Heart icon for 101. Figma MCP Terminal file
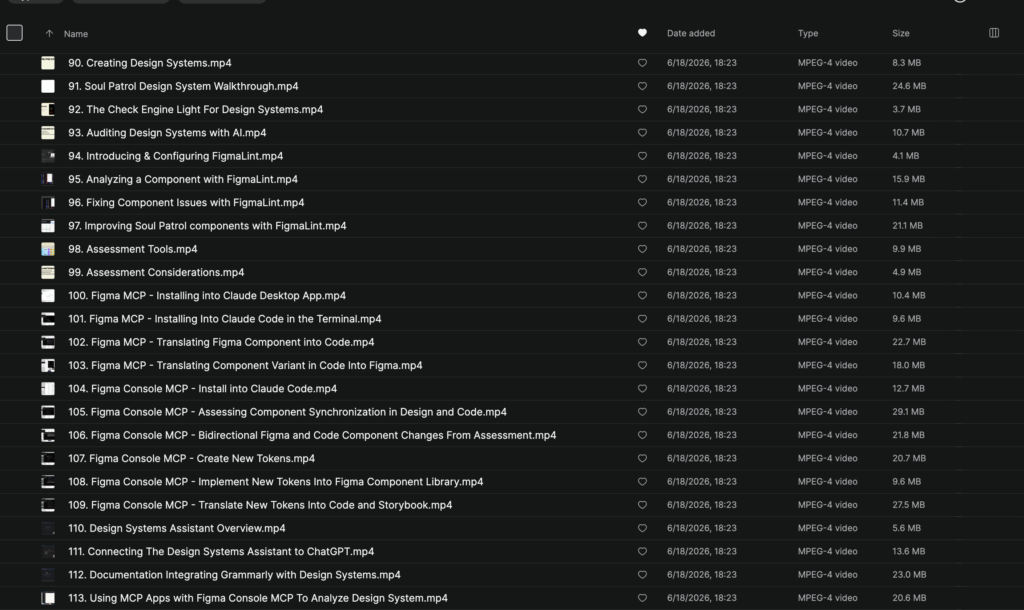Screen dimensions: 1024x610 [x=642, y=319]
